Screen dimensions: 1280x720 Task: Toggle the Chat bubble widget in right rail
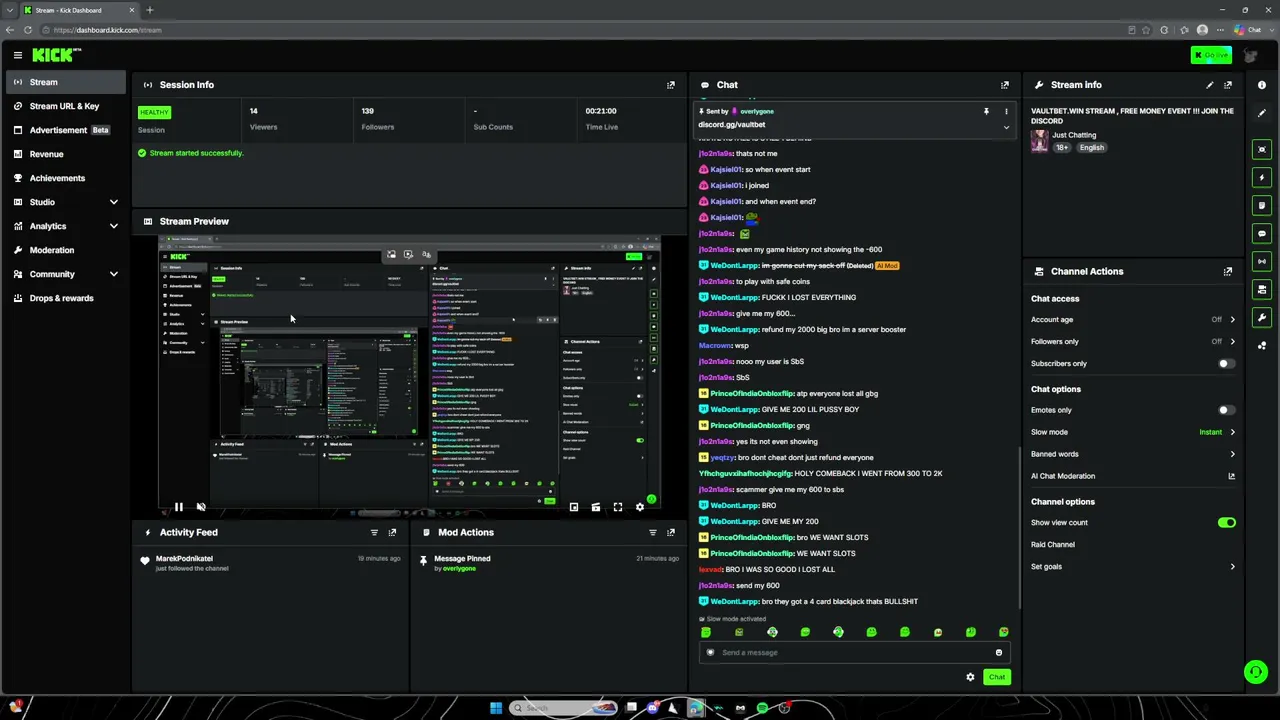pos(1262,234)
